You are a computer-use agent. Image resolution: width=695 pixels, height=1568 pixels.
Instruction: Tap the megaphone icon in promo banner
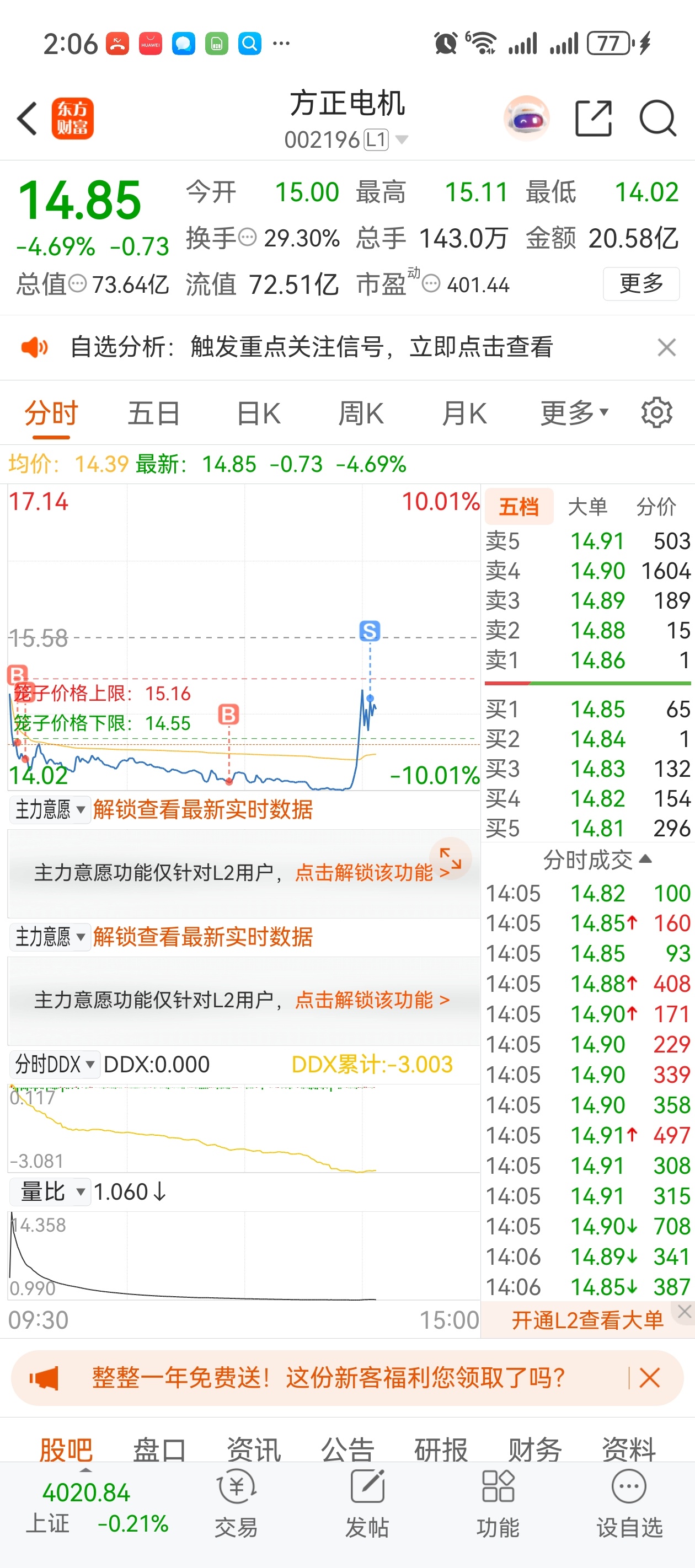click(44, 1378)
